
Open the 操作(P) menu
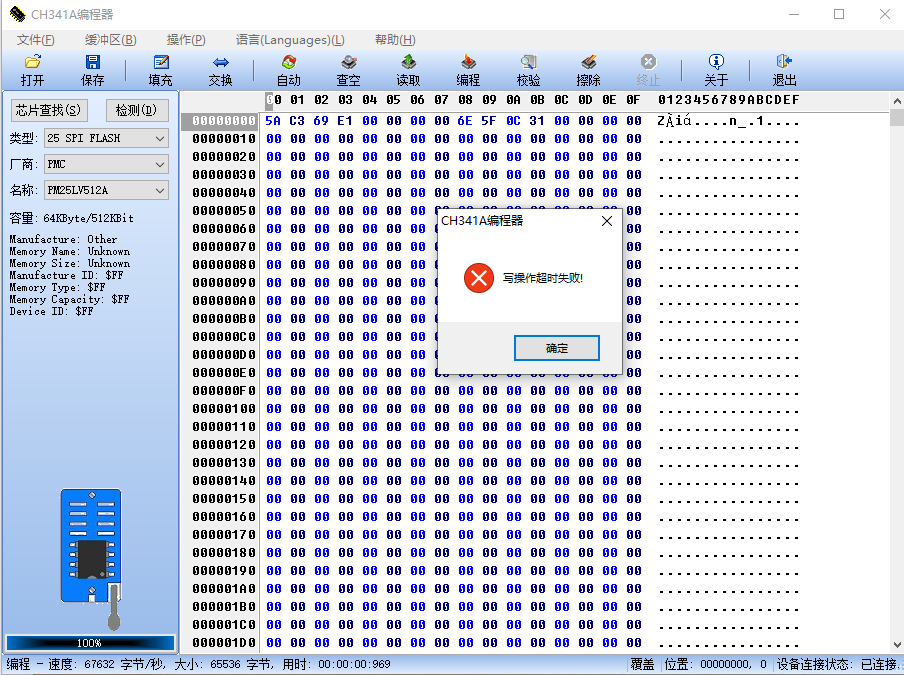click(x=186, y=40)
